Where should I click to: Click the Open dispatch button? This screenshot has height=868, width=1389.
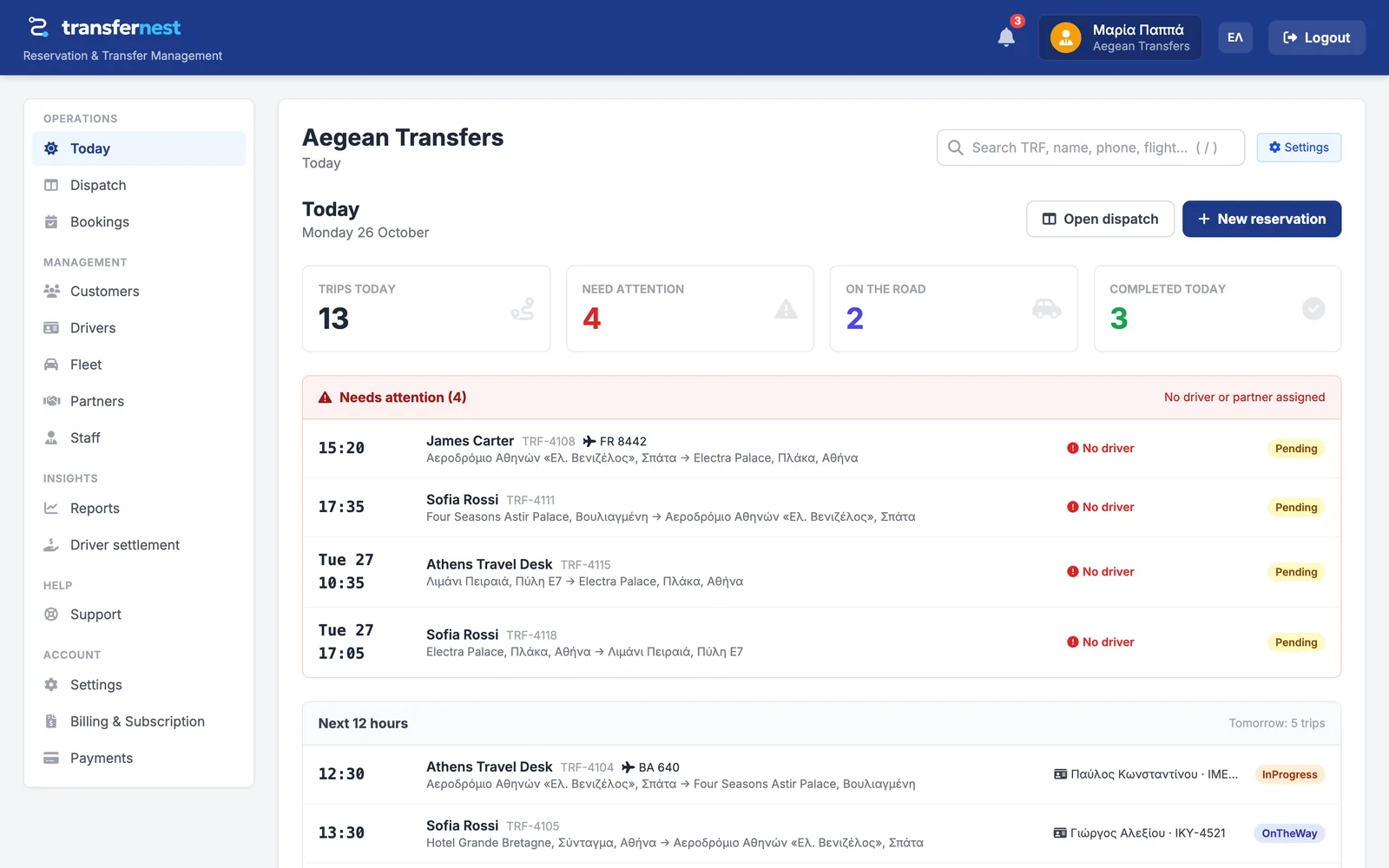1100,219
